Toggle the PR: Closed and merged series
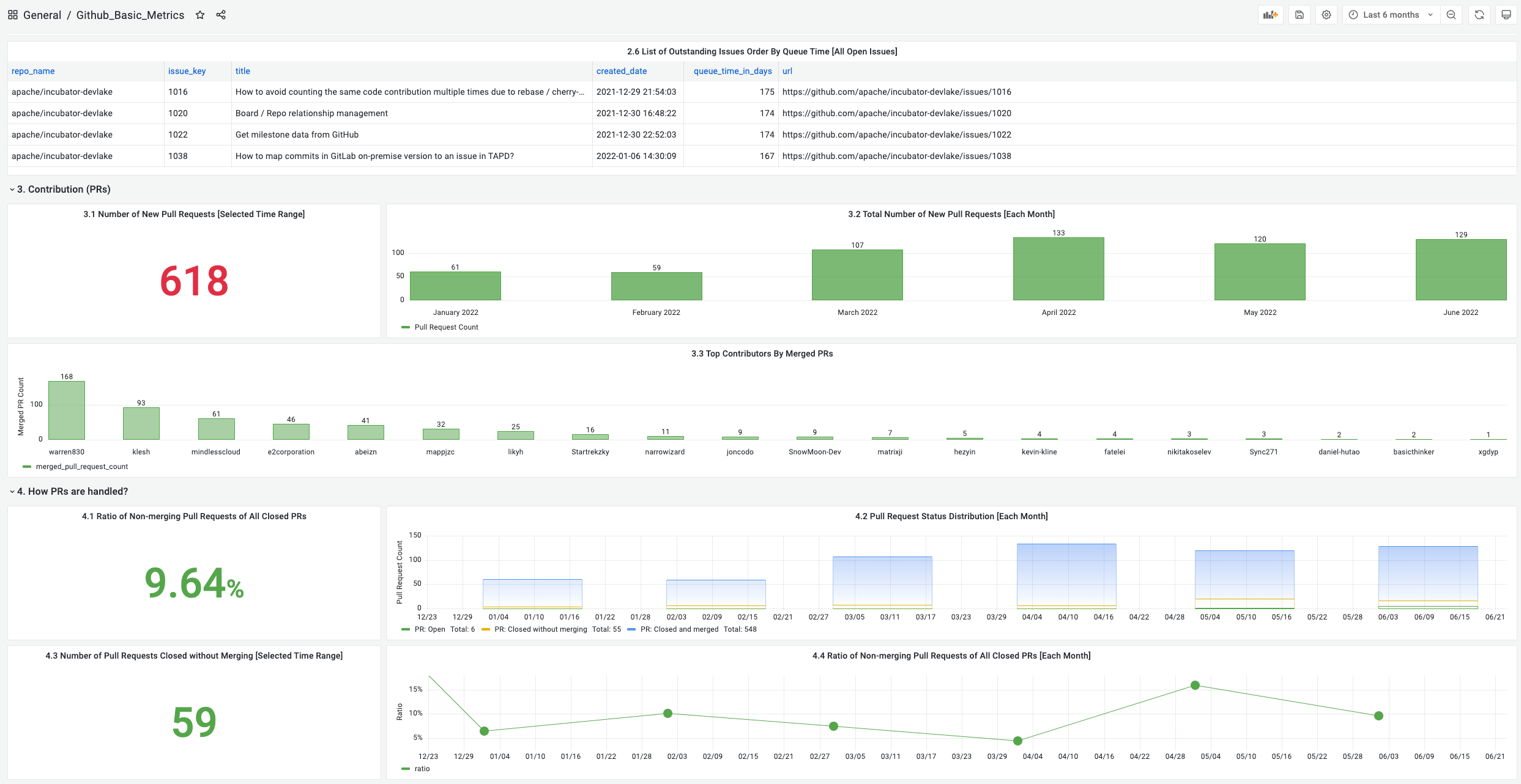Screen dimensions: 1521x784 tap(679, 629)
